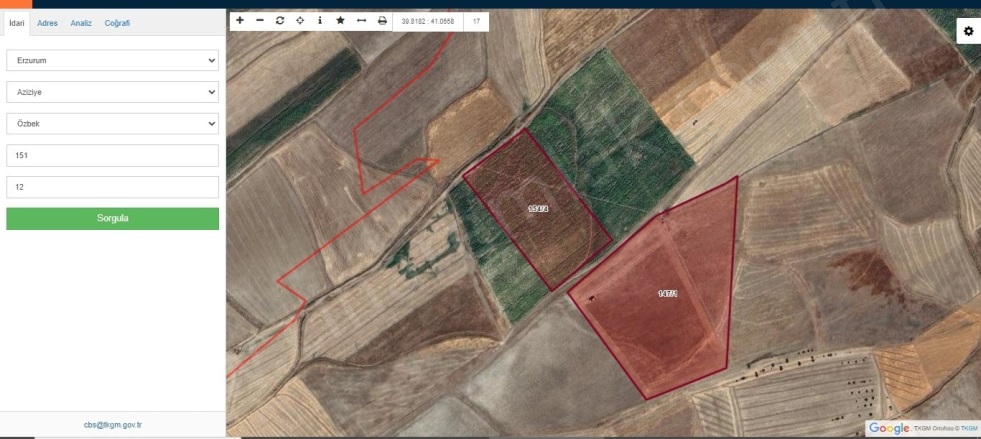This screenshot has width=981, height=439.
Task: Expand the Özbek neighborhood dropdown
Action: click(112, 124)
